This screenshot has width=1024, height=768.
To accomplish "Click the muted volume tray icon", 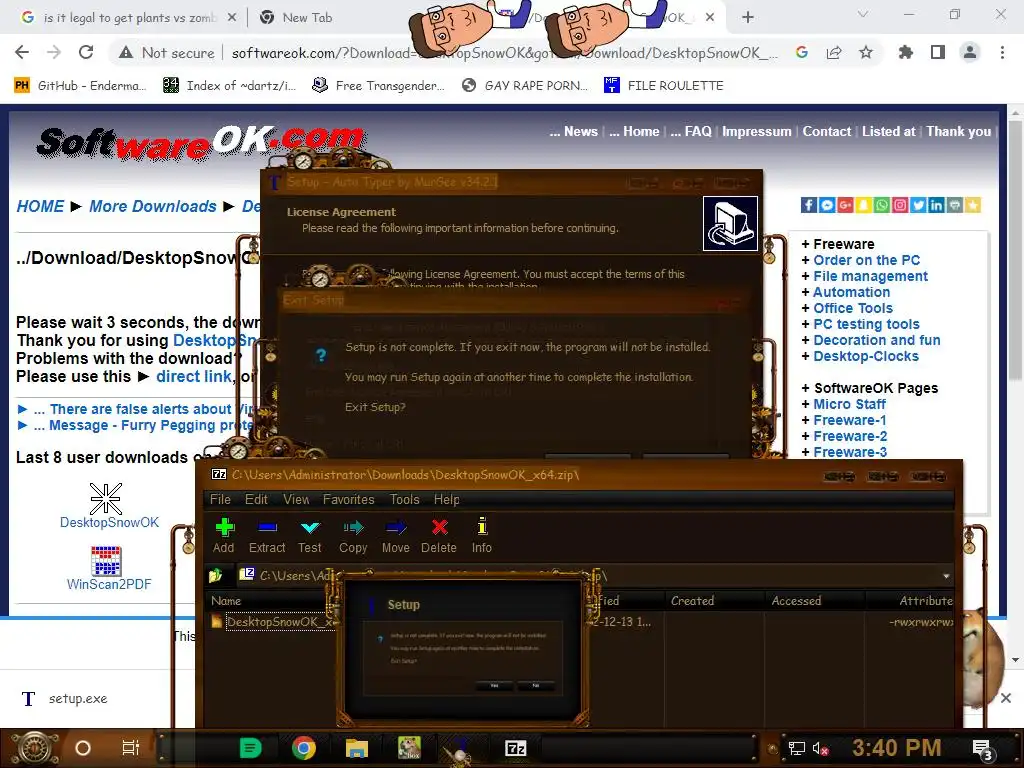I will click(820, 748).
